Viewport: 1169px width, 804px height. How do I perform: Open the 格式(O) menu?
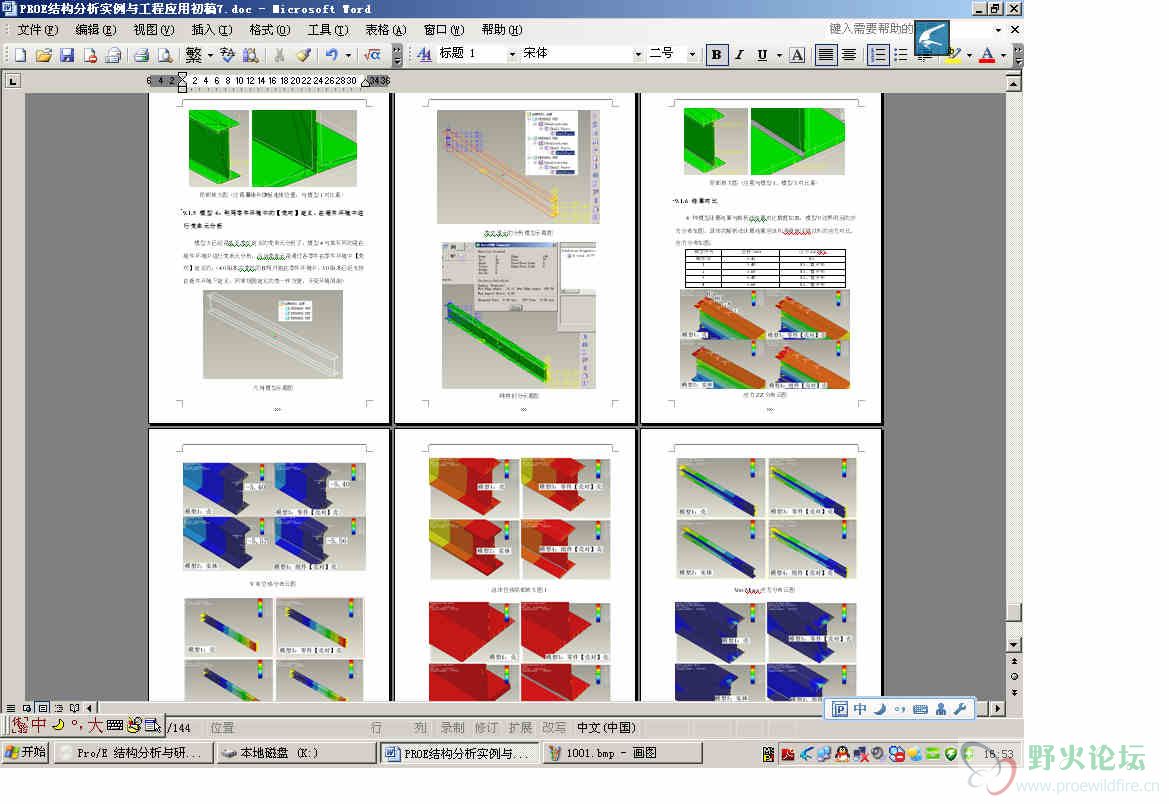pos(270,30)
